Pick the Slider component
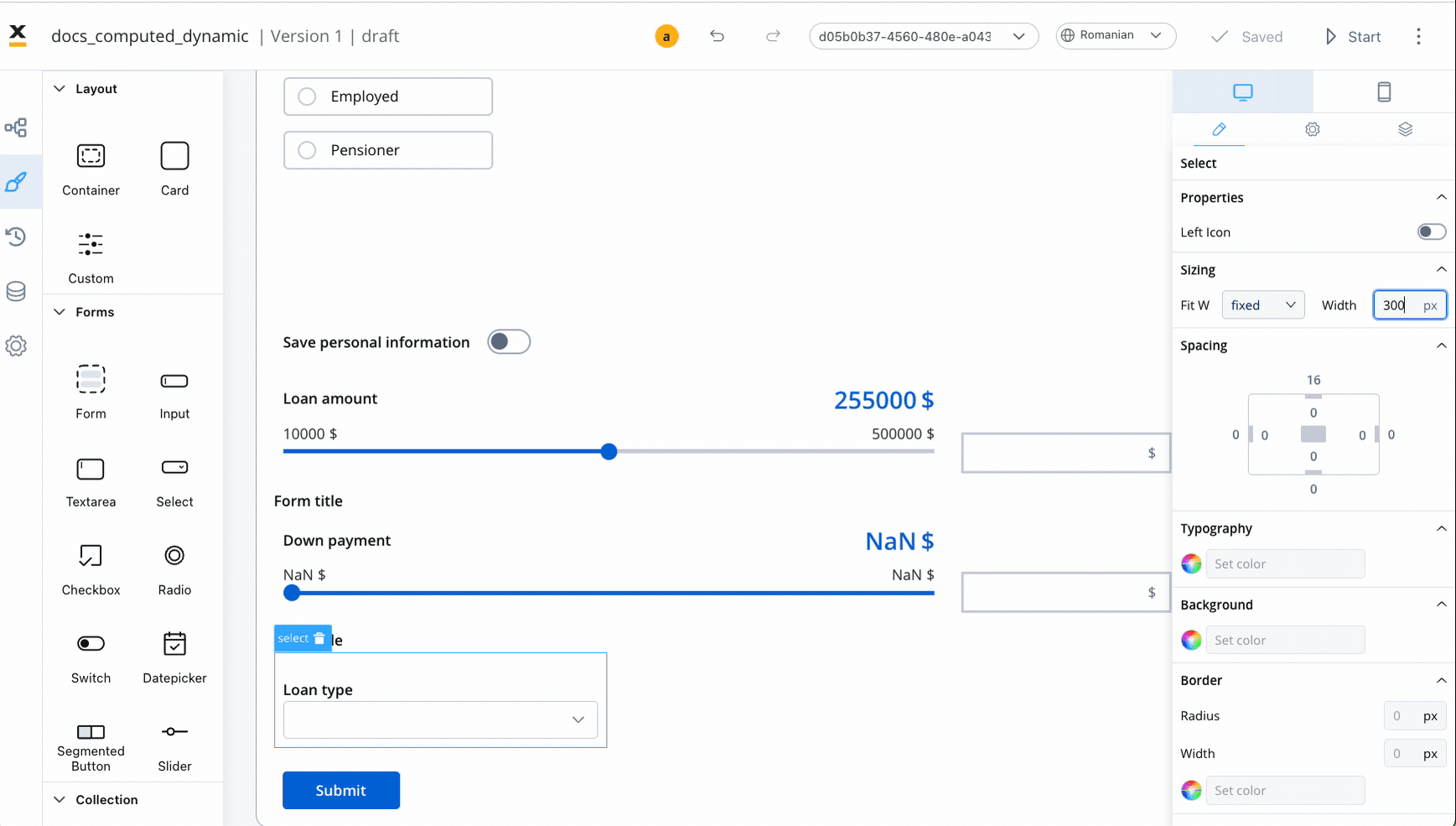The height and width of the screenshot is (826, 1456). tap(174, 746)
